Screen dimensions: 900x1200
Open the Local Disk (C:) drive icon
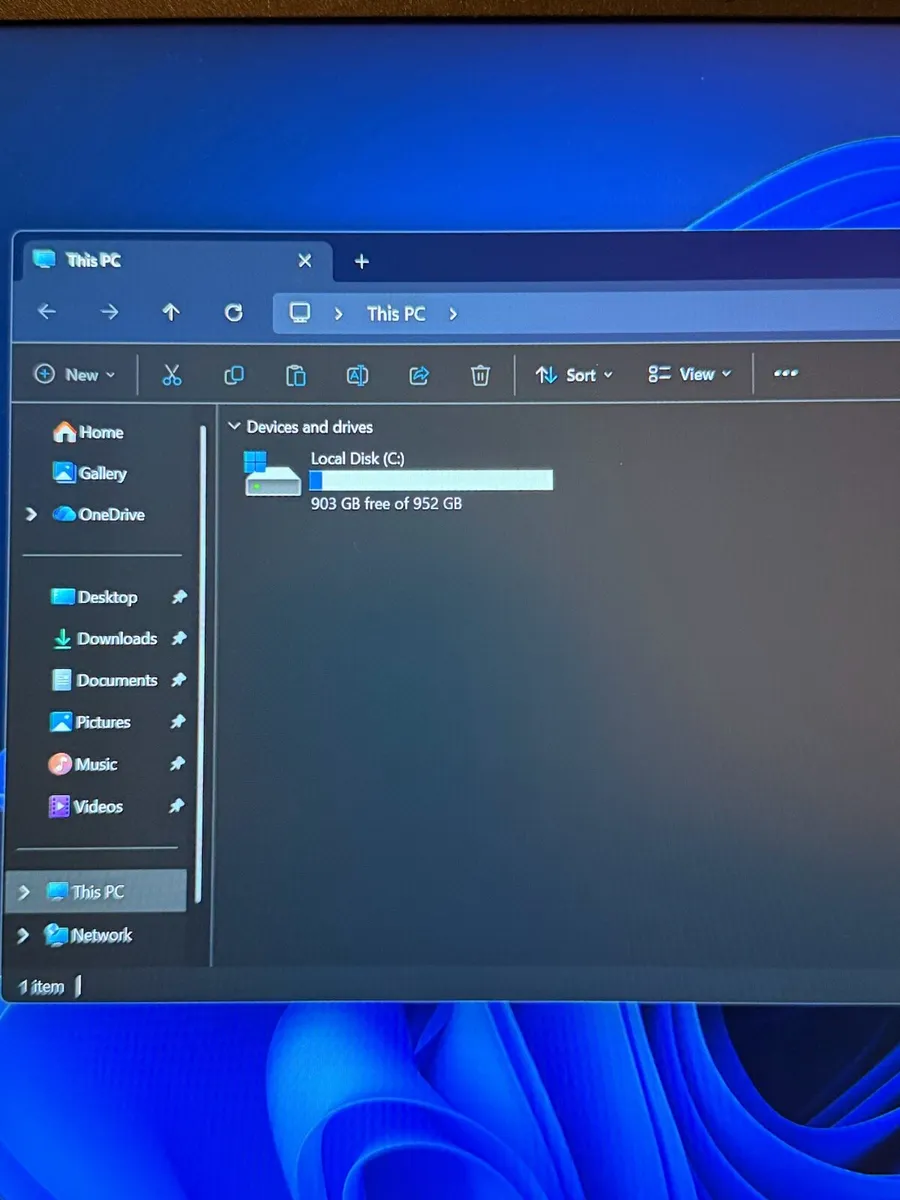272,473
